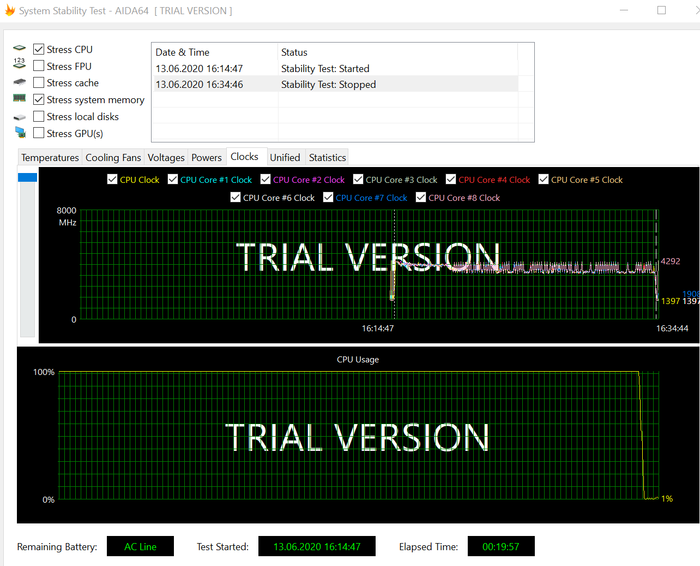
Task: Switch to the Voltages tab
Action: 166,158
